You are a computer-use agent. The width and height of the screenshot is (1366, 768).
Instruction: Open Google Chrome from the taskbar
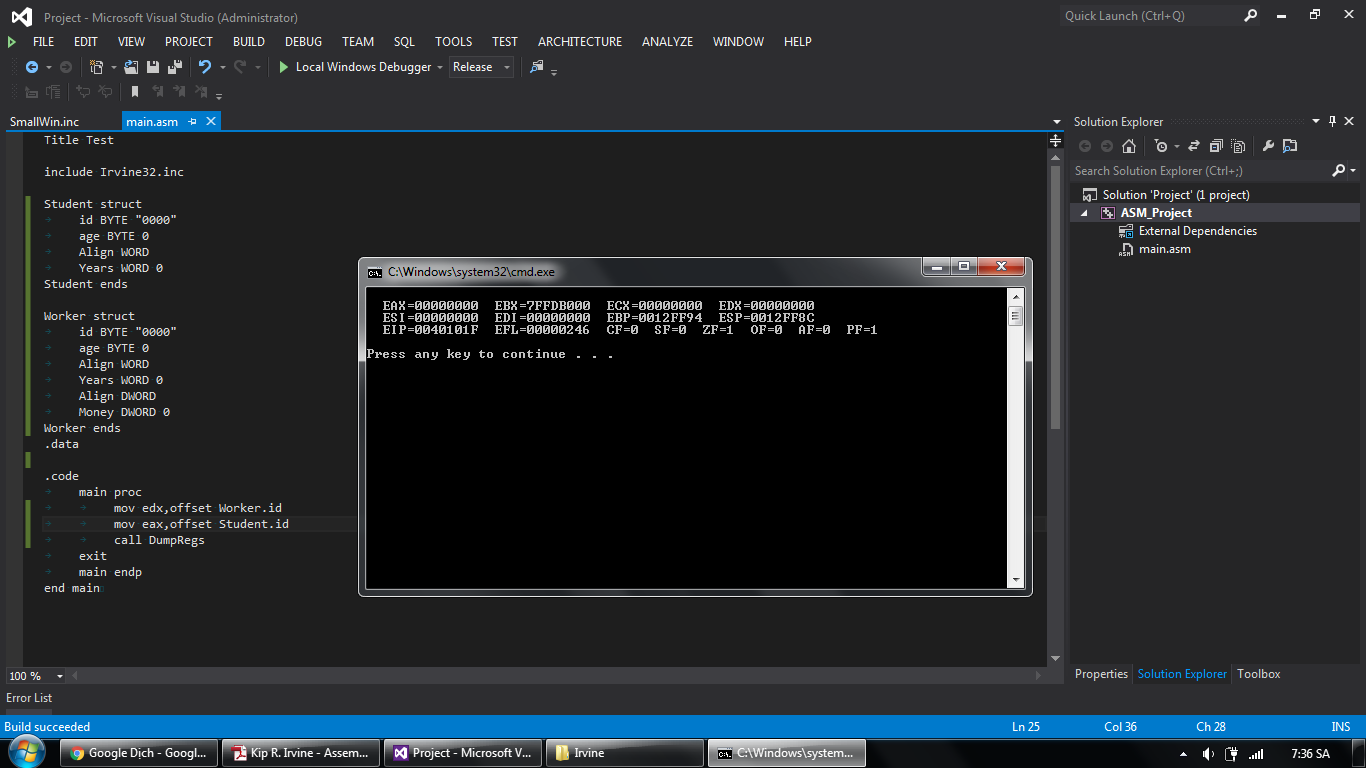[x=138, y=753]
